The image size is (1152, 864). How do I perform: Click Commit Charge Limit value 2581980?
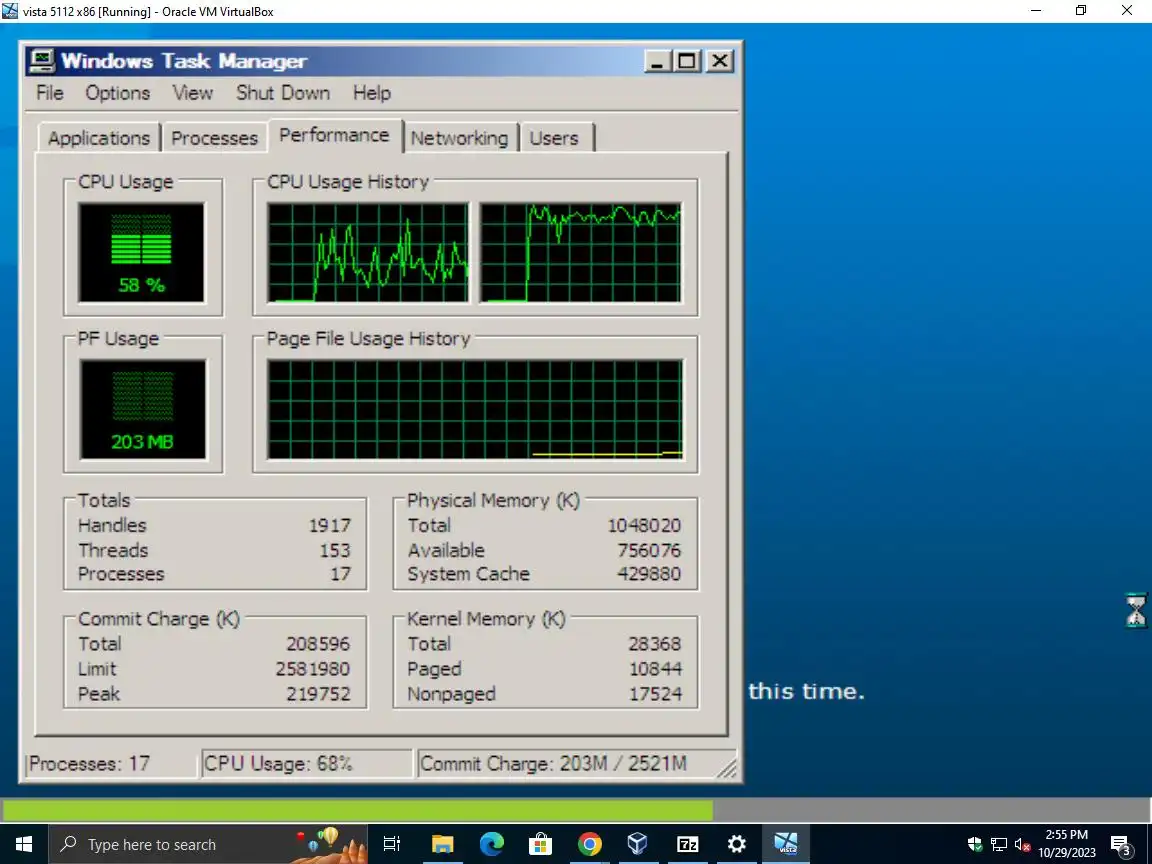[x=312, y=669]
